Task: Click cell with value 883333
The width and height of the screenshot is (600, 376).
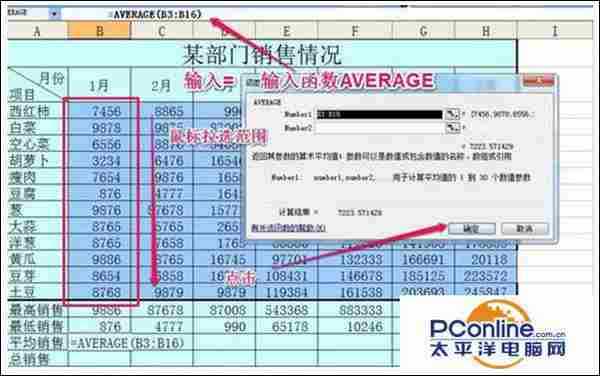Action: 355,310
